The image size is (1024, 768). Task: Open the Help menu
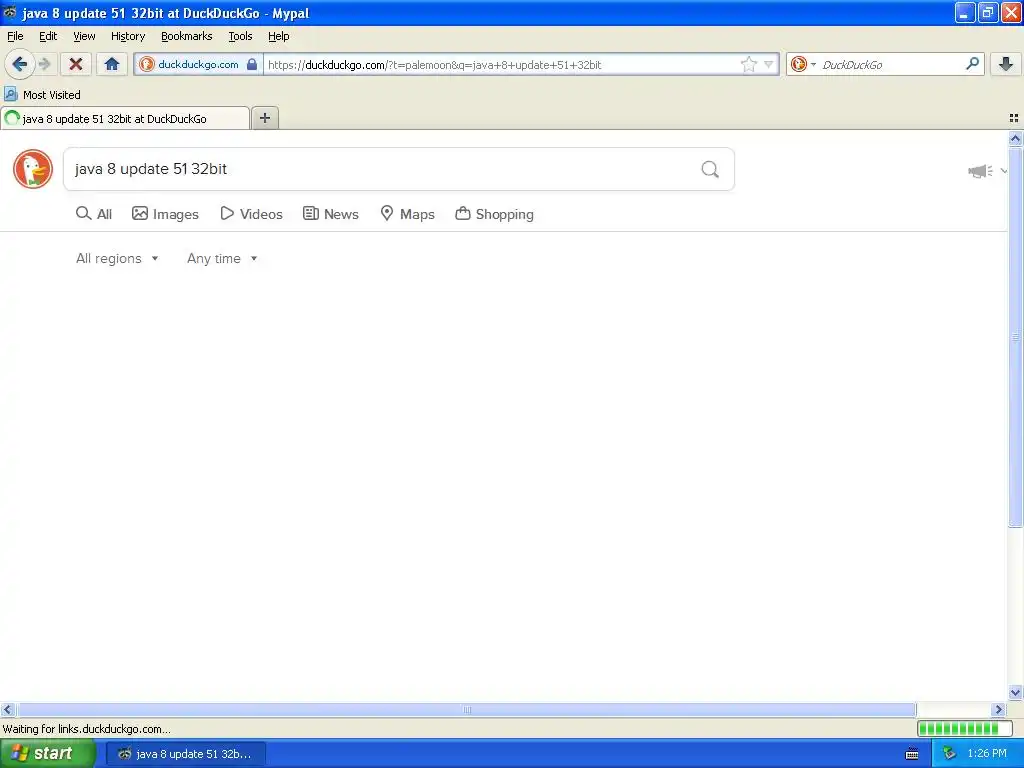click(279, 36)
